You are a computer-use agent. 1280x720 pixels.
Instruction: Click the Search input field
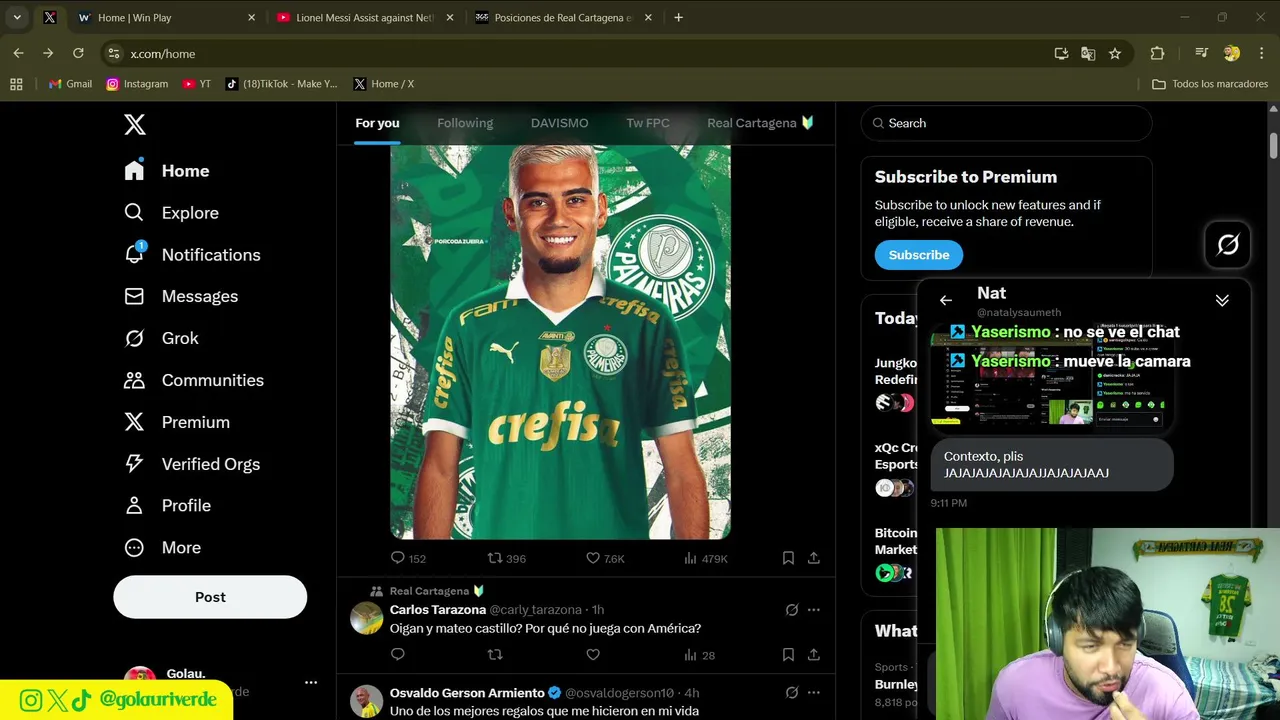click(1006, 123)
